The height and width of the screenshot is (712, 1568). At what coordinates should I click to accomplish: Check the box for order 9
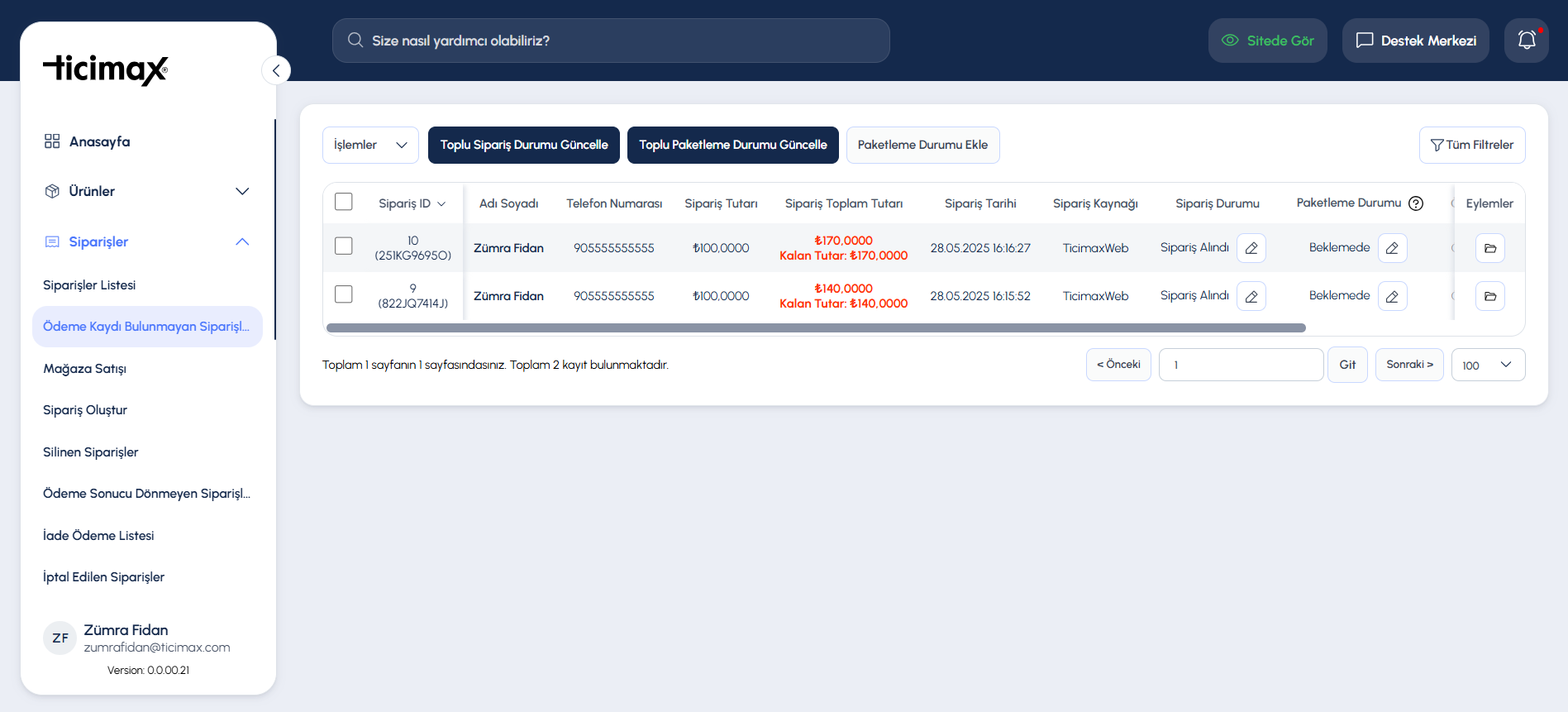[x=344, y=294]
